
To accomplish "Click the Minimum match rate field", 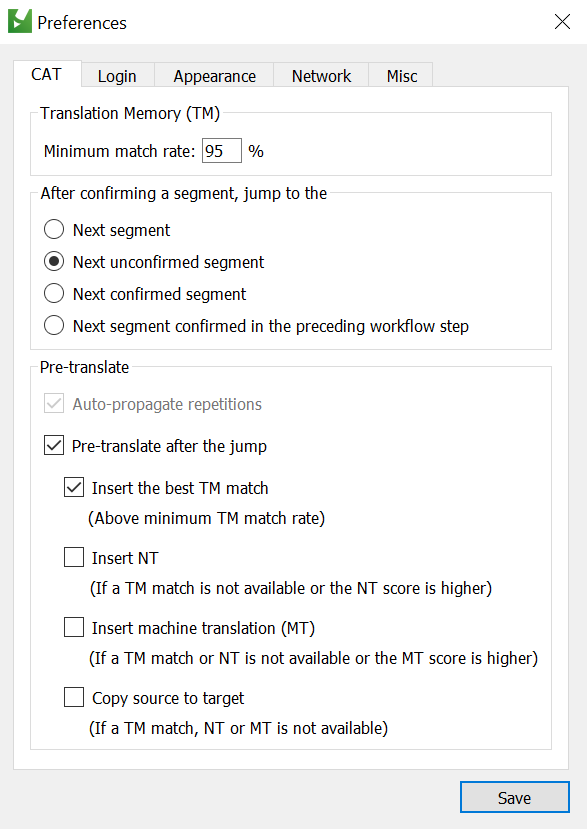I will [222, 151].
